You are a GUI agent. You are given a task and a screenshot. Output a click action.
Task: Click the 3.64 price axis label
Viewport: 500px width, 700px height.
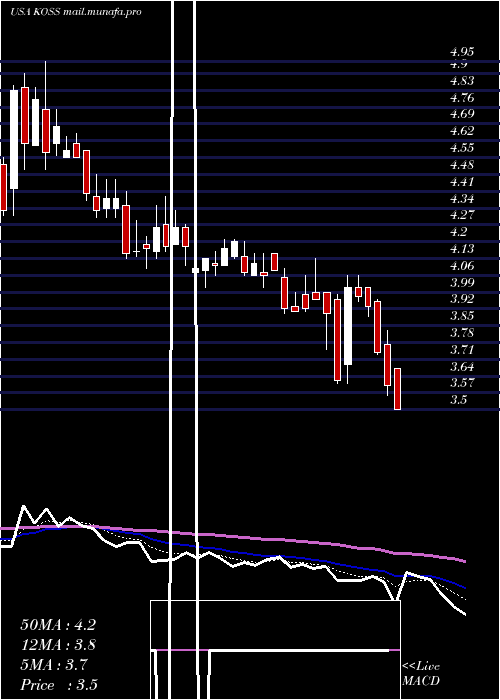point(462,367)
